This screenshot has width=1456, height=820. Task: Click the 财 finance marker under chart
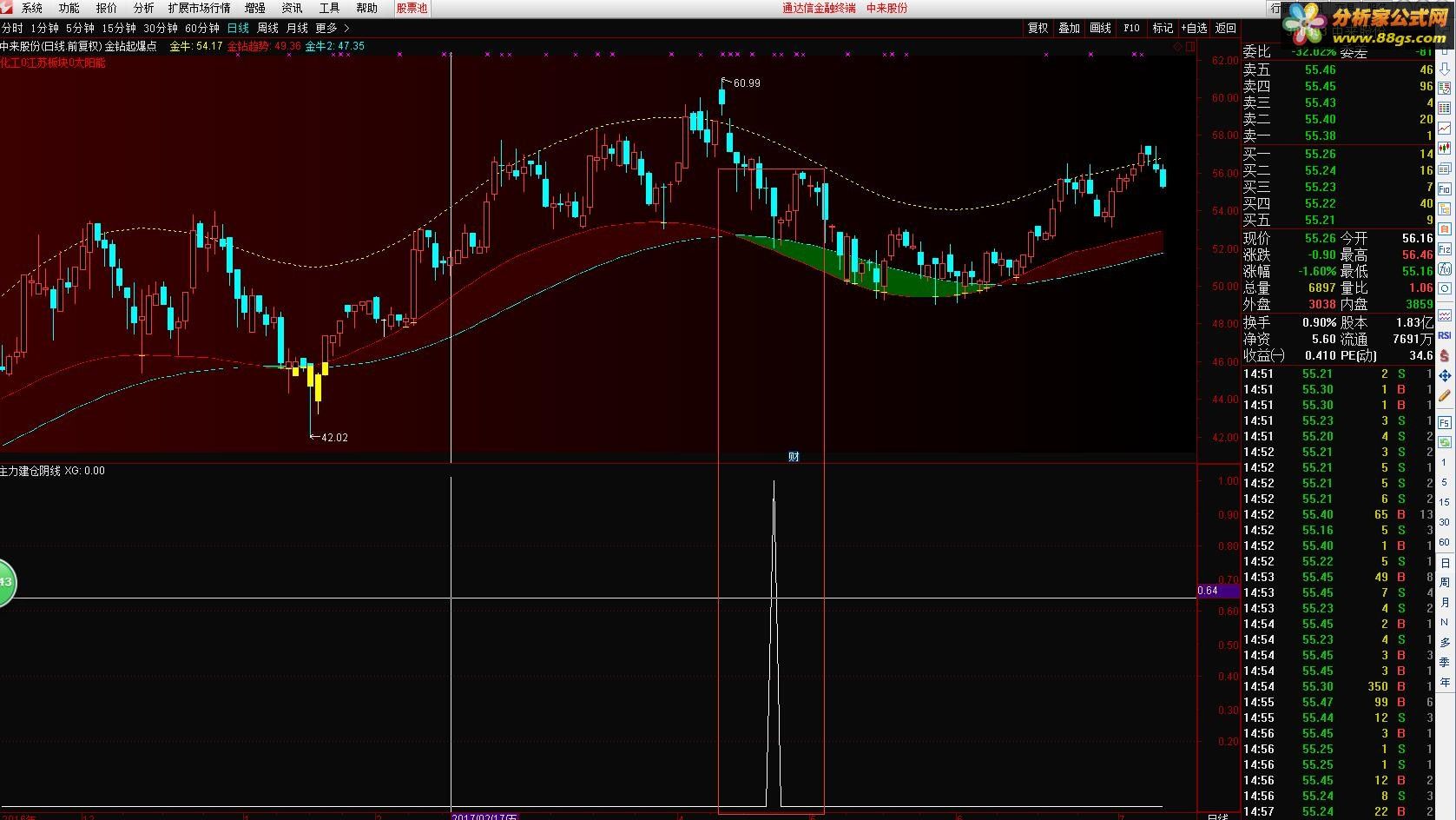point(794,457)
